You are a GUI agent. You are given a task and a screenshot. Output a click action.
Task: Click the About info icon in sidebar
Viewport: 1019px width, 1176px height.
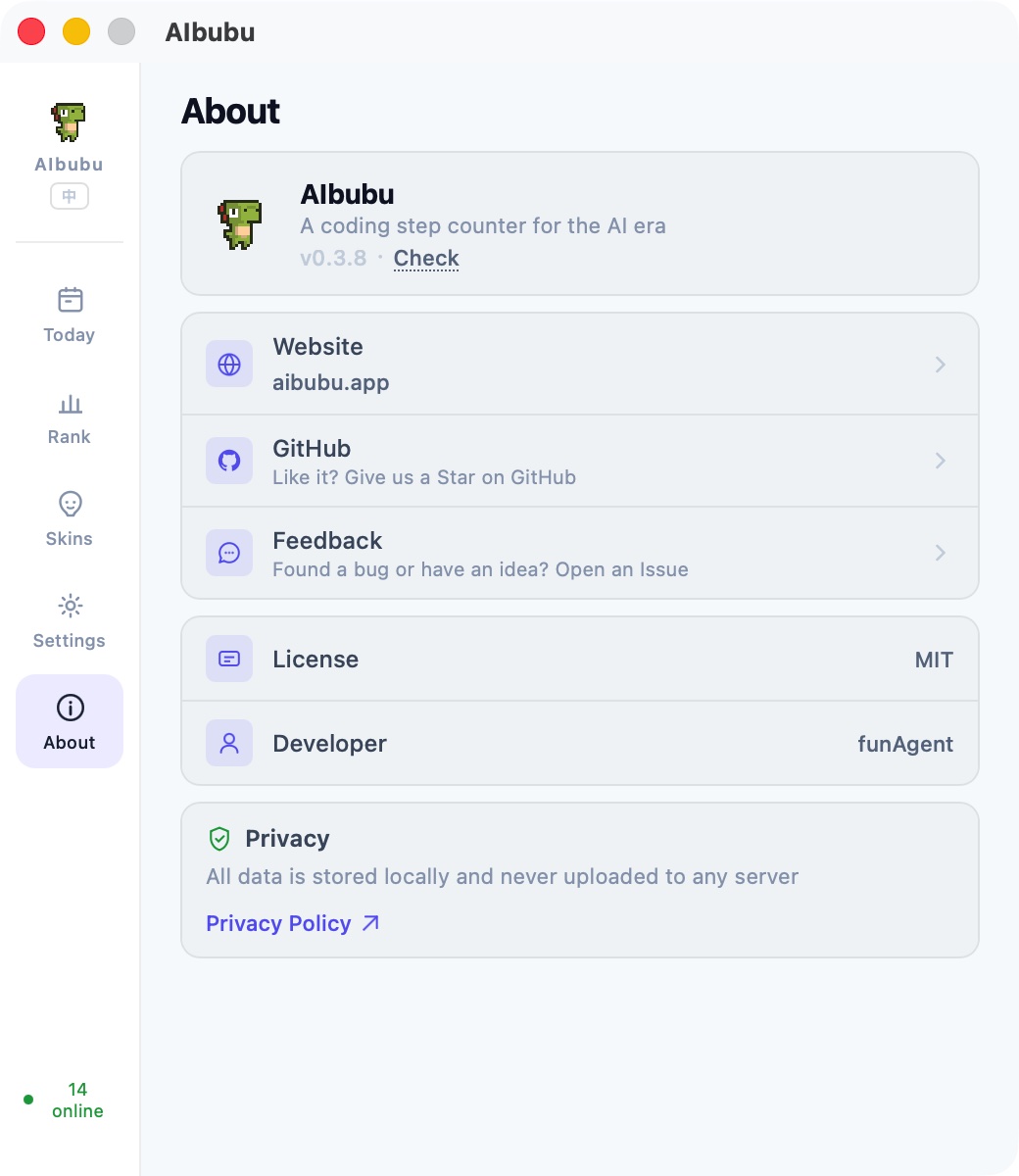pyautogui.click(x=69, y=707)
